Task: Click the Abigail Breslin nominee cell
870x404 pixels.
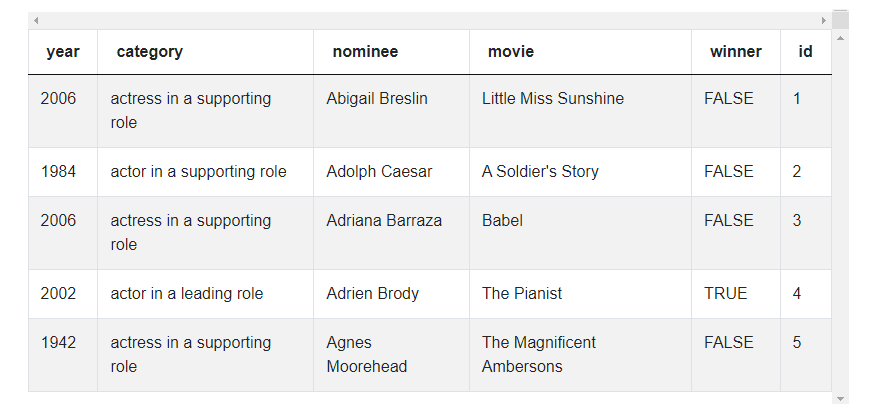Action: [x=377, y=99]
